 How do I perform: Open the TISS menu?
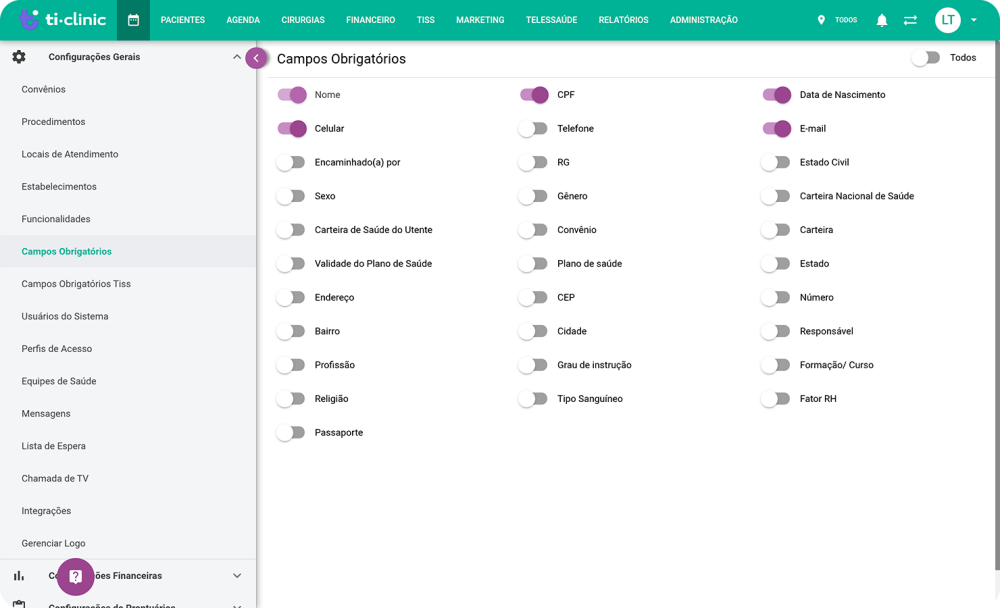point(425,20)
